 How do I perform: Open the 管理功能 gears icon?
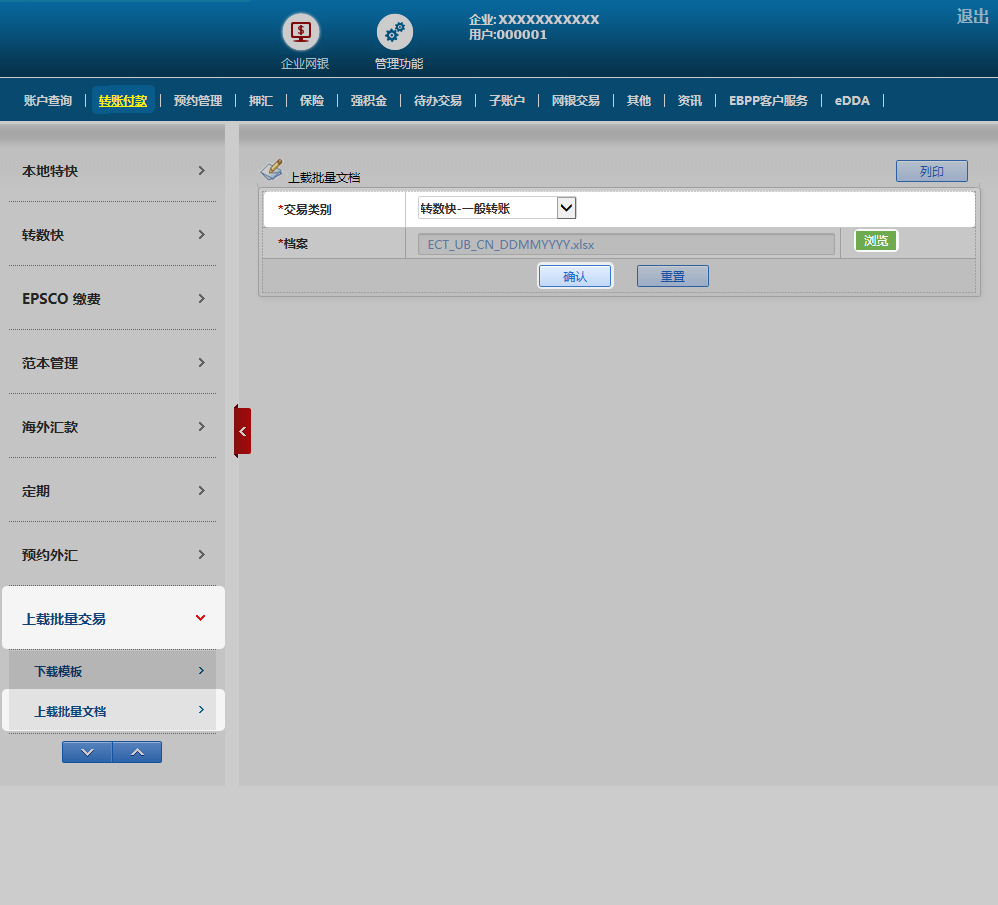395,32
